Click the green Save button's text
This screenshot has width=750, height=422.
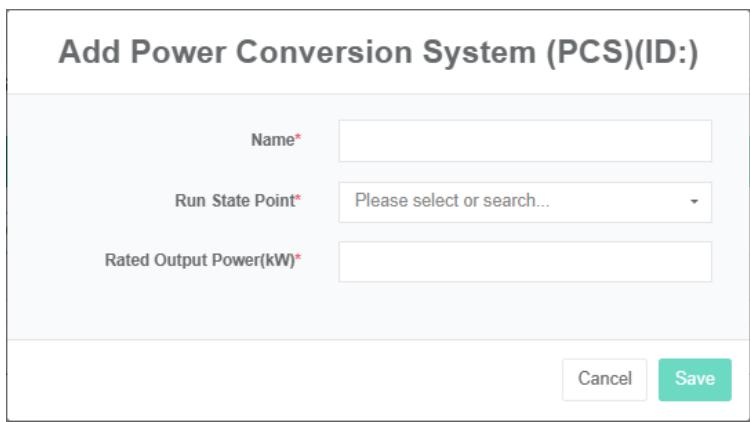coord(694,379)
